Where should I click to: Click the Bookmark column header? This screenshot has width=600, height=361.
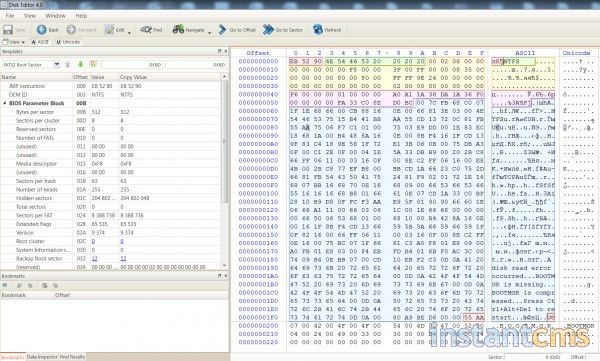point(27,295)
